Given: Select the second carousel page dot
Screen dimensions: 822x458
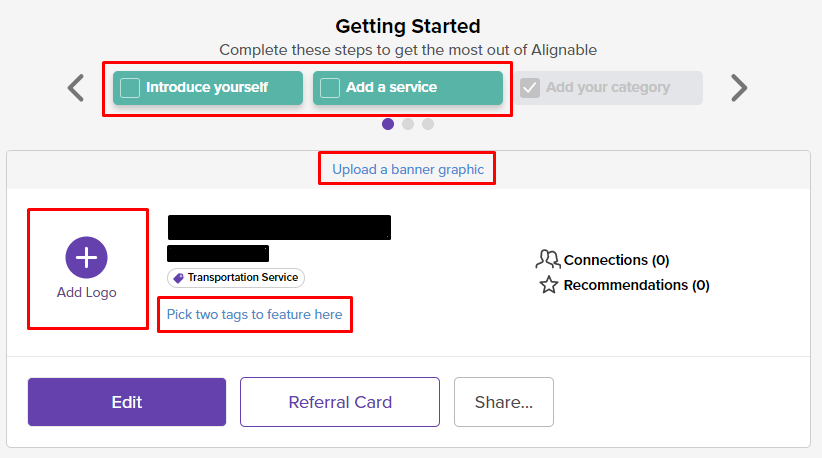Looking at the screenshot, I should (408, 124).
